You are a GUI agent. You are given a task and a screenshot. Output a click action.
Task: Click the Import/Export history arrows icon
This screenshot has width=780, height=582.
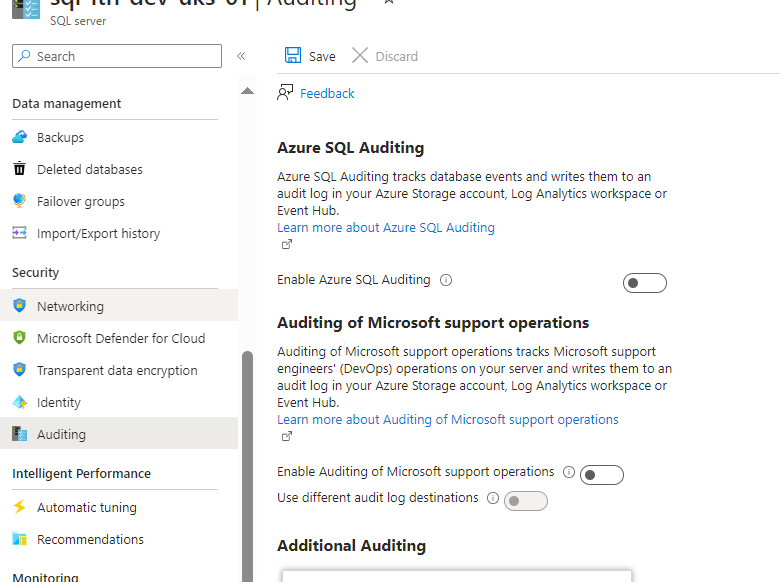19,233
